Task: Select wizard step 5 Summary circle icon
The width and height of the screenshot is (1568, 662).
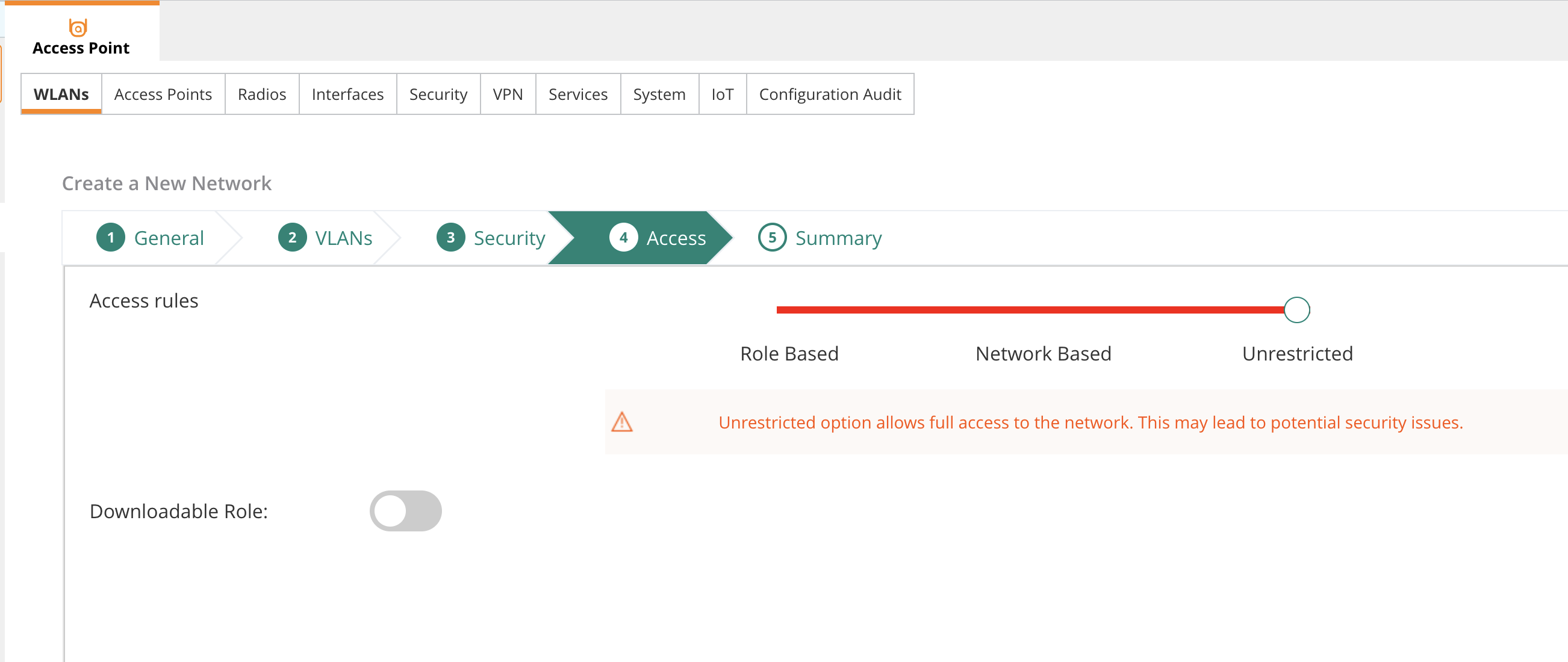Action: point(771,237)
